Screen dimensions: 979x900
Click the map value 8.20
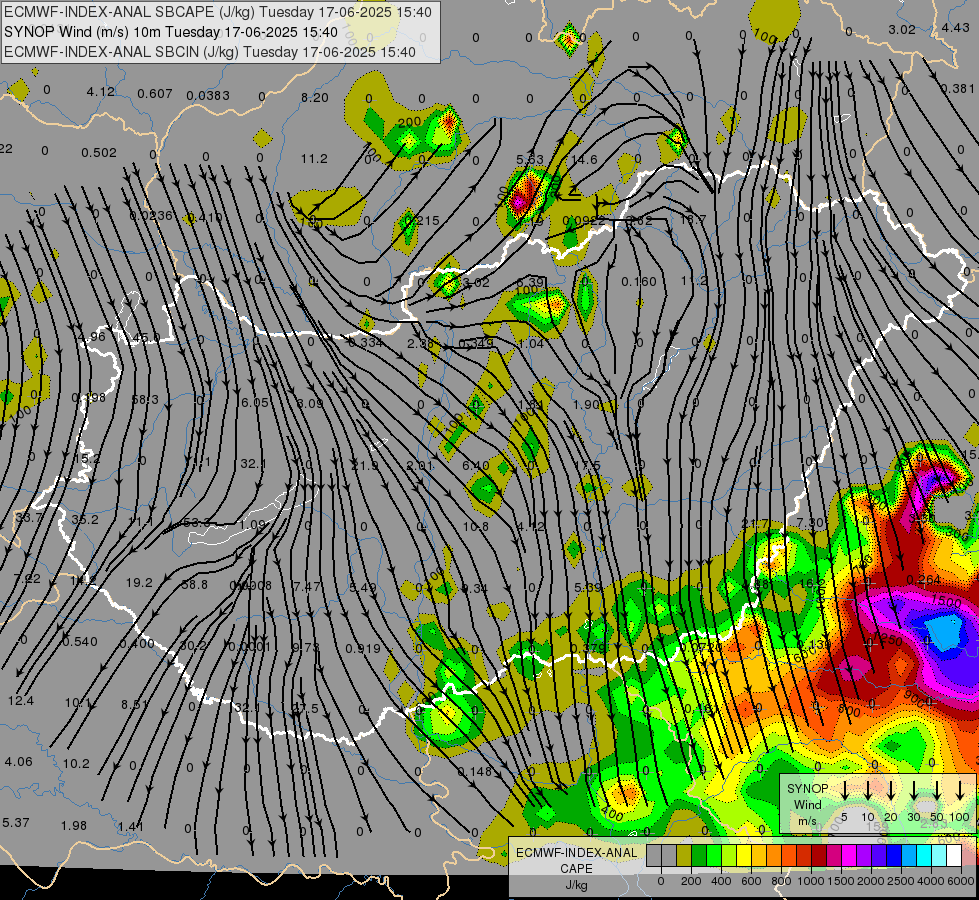click(x=315, y=97)
